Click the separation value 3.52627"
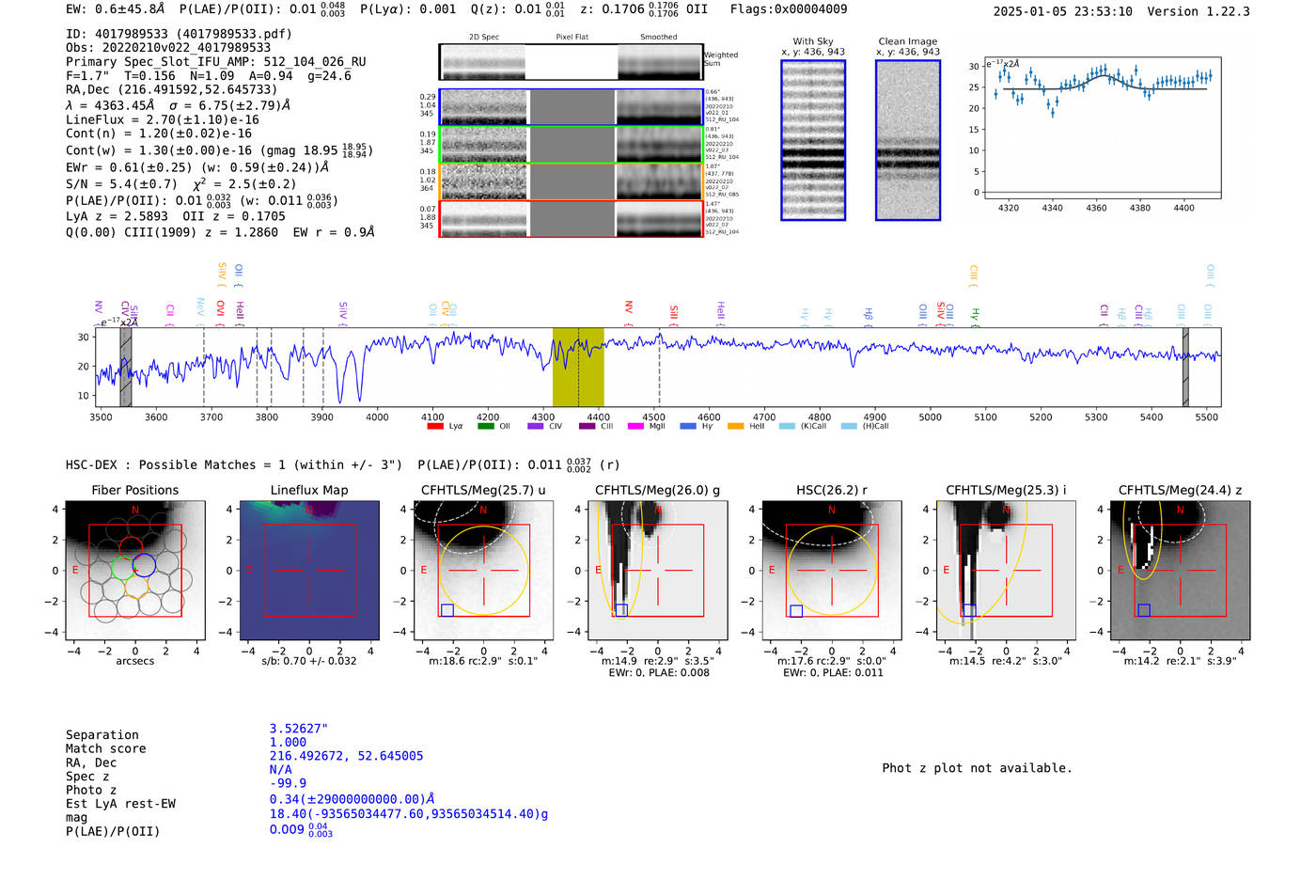This screenshot has height=896, width=1316. [299, 729]
